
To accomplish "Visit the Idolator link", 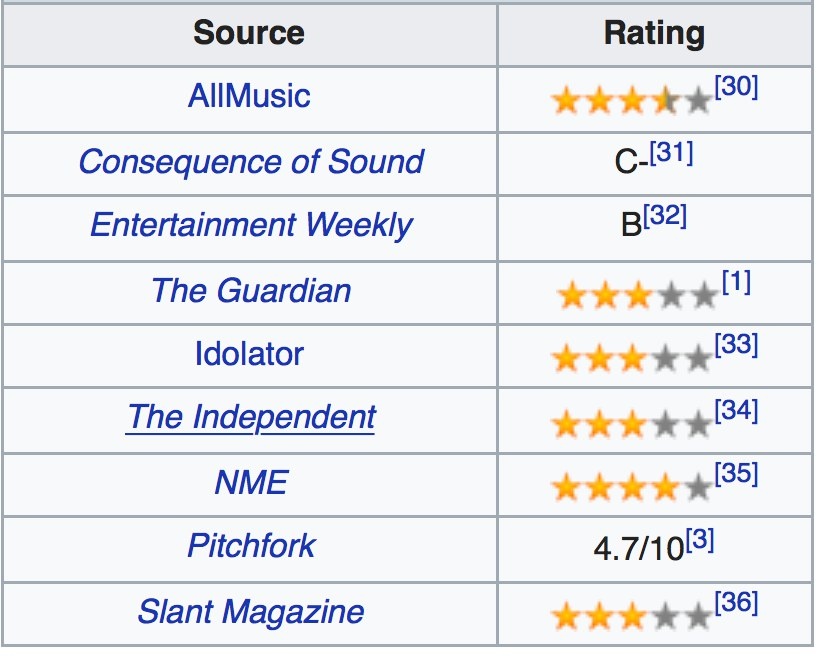I will [249, 354].
